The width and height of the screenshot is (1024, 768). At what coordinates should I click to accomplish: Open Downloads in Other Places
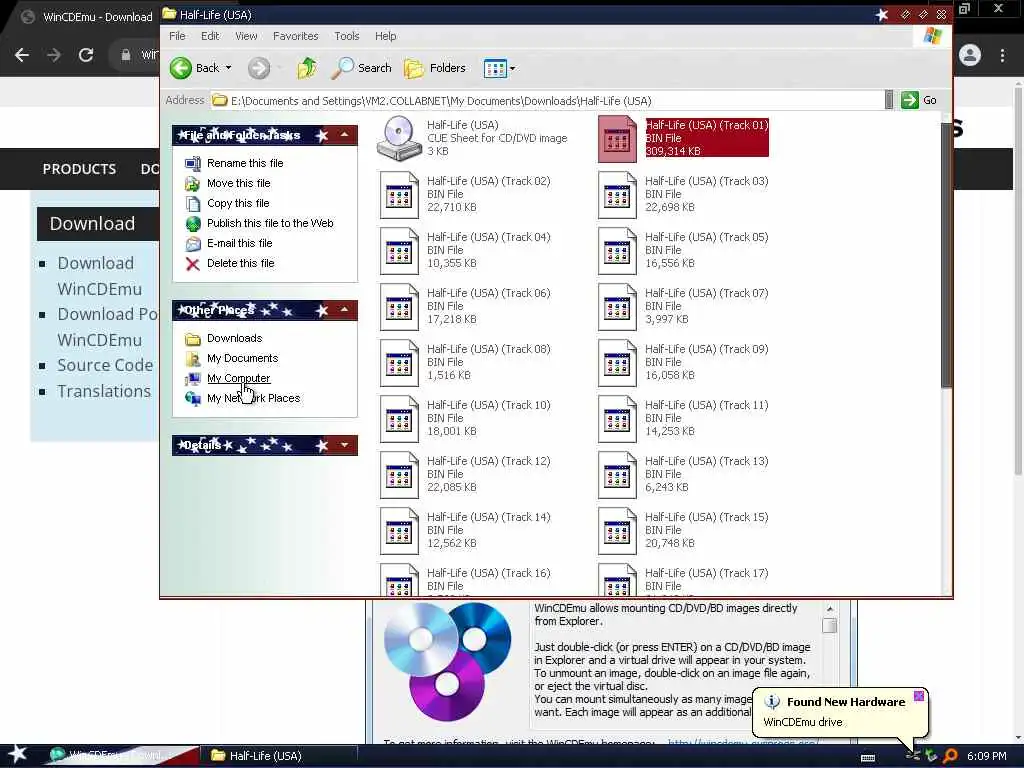[x=234, y=338]
